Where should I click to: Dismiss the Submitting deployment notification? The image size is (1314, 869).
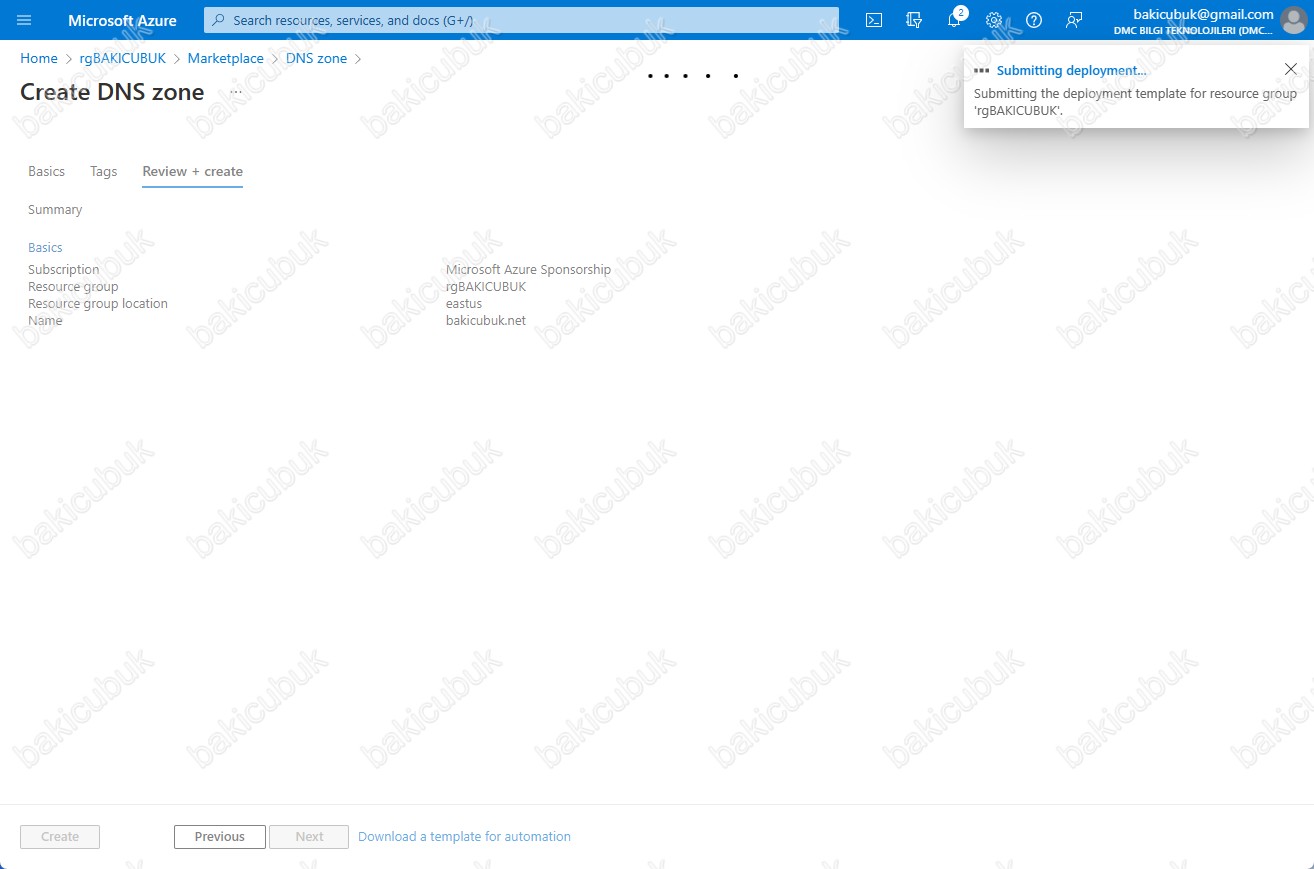tap(1290, 69)
